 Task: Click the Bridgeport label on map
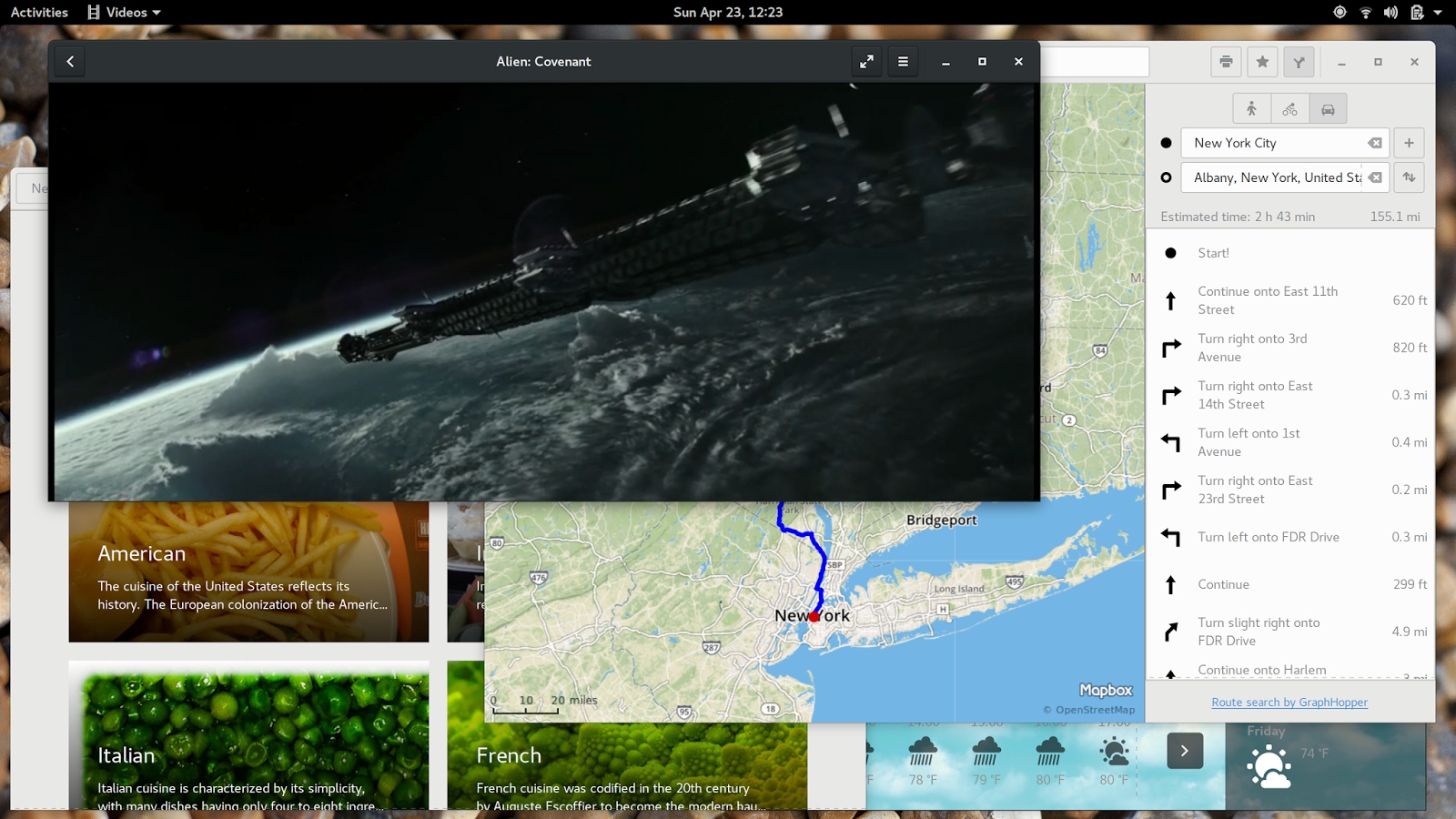click(941, 521)
